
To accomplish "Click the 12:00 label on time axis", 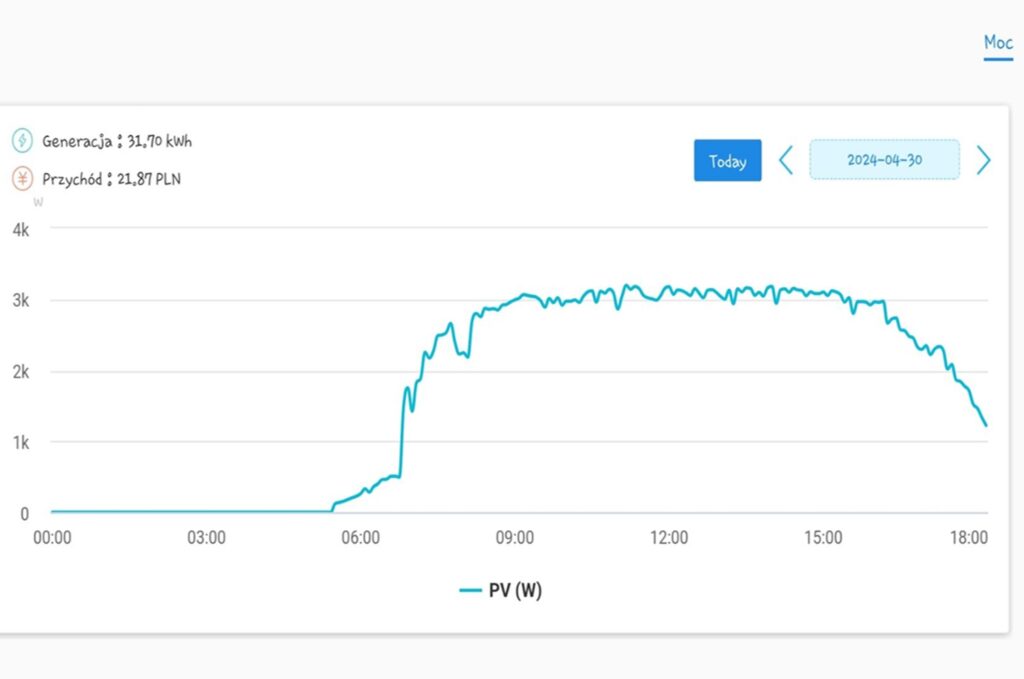I will pyautogui.click(x=669, y=538).
